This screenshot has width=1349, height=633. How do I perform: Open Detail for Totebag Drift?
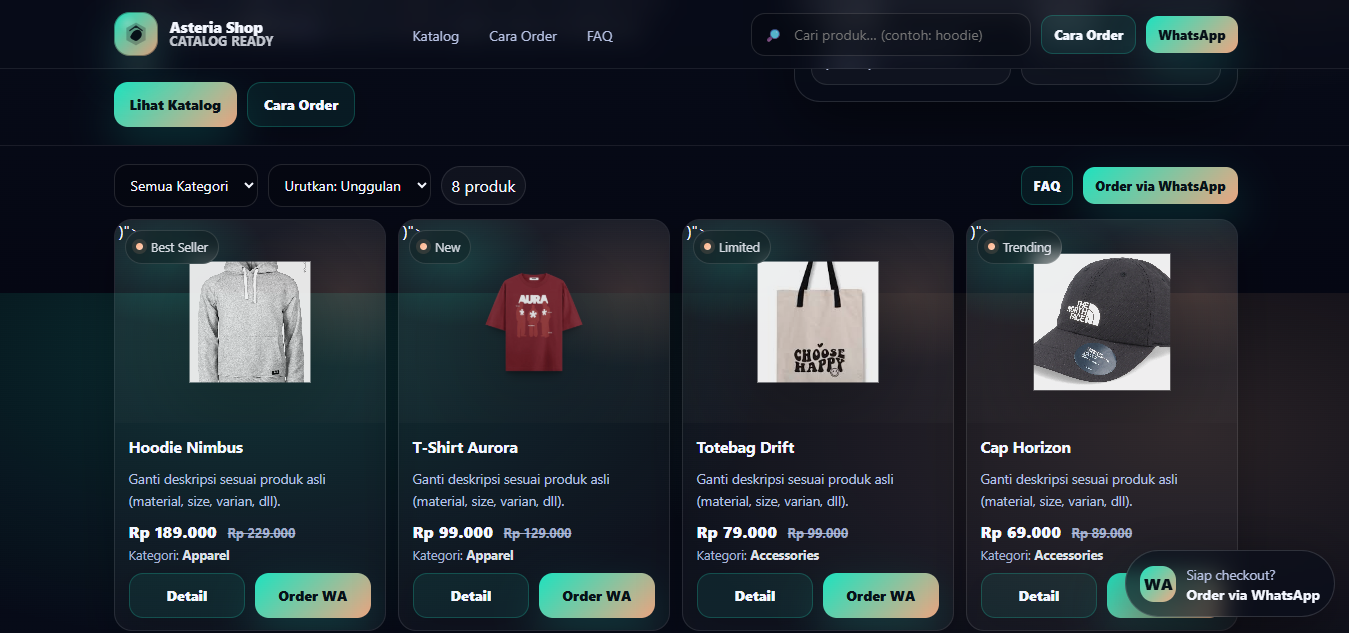point(754,595)
